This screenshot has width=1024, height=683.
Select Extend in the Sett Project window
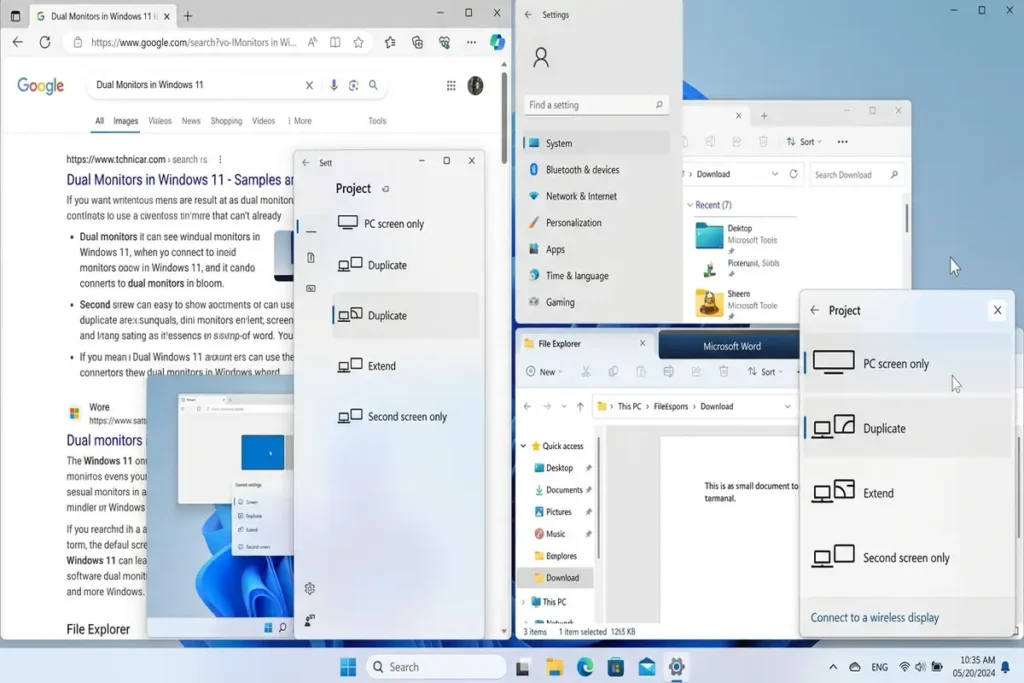pyautogui.click(x=405, y=366)
